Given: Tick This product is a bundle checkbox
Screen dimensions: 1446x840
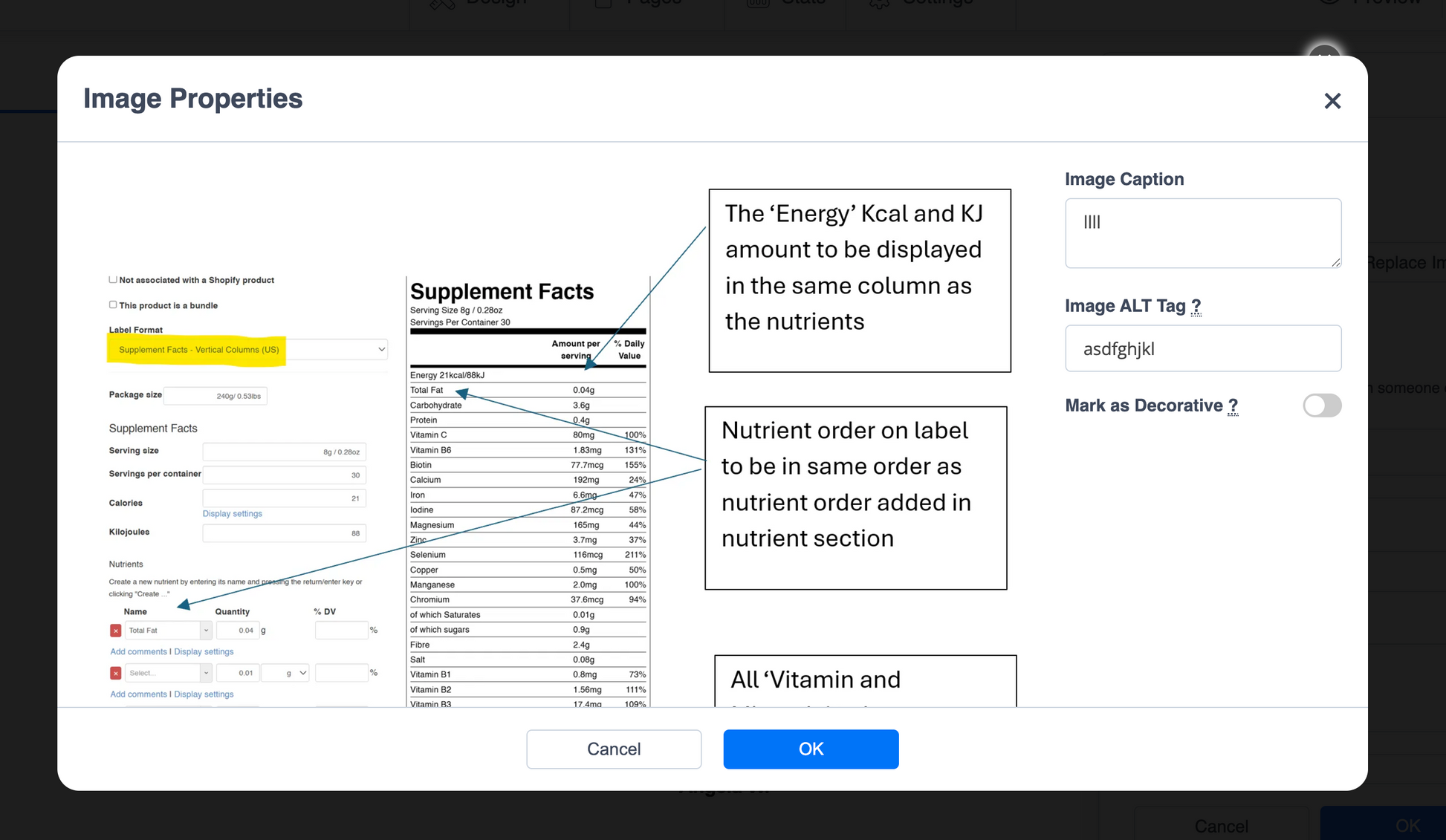Looking at the screenshot, I should 113,305.
